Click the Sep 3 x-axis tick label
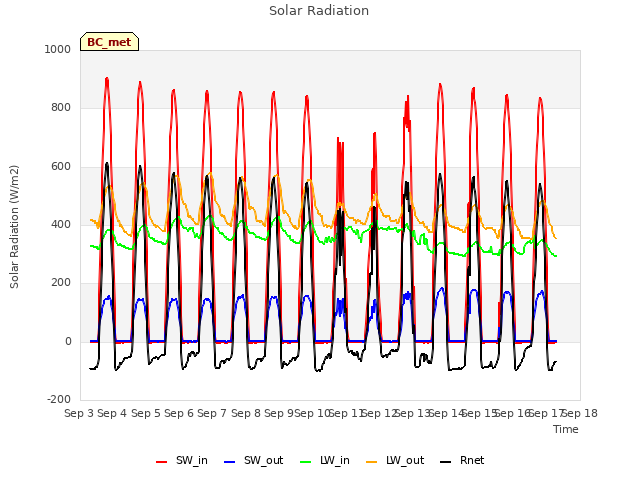 [79, 413]
